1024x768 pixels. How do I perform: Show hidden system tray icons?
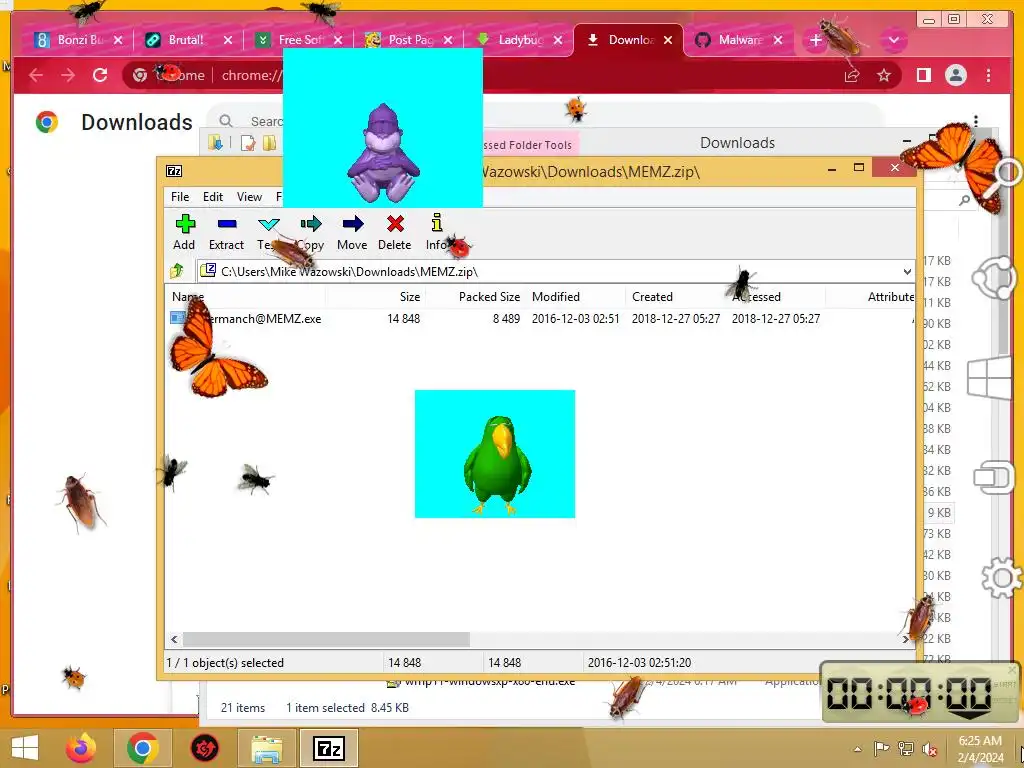click(857, 749)
